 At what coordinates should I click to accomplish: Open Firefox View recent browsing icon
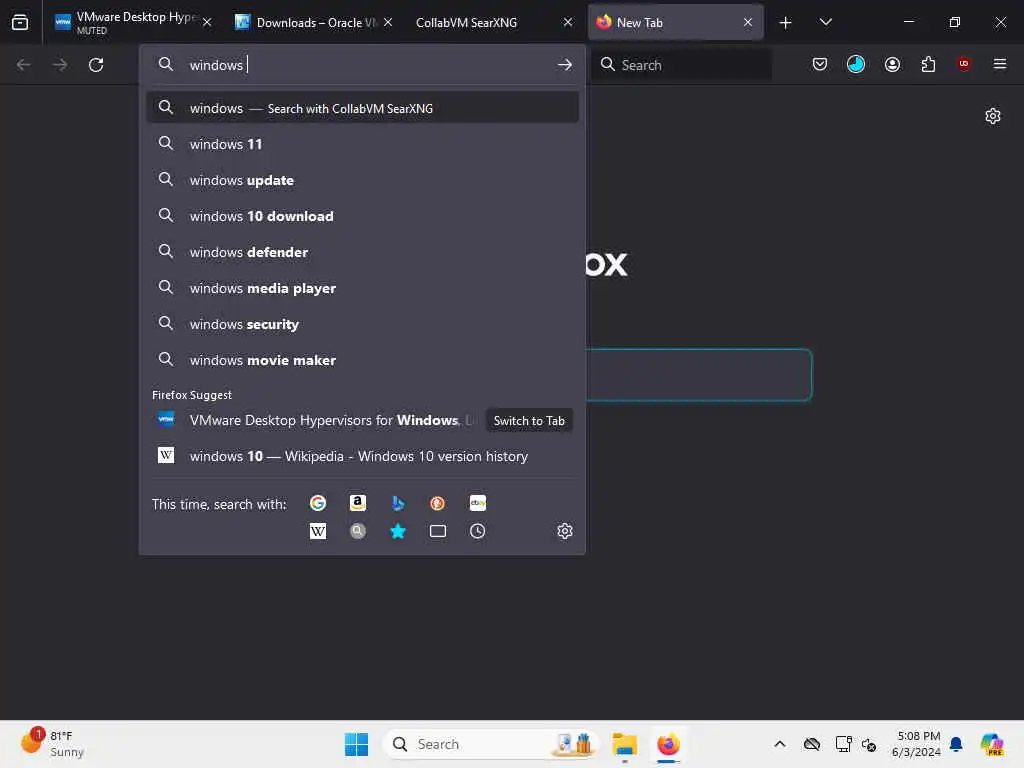(20, 22)
